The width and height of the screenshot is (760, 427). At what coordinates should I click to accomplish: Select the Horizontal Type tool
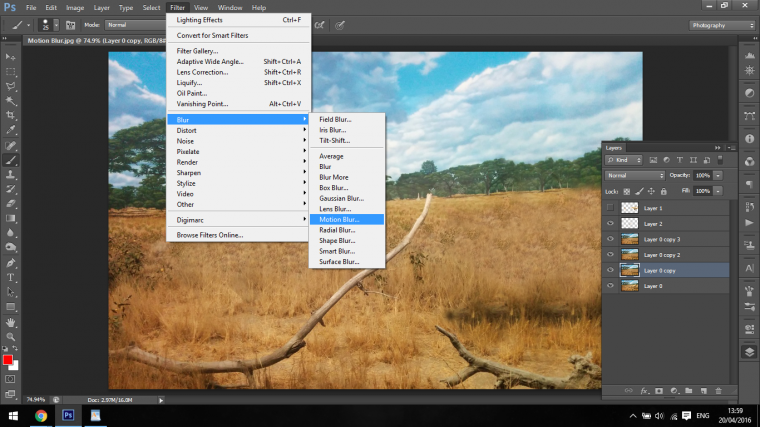point(10,278)
